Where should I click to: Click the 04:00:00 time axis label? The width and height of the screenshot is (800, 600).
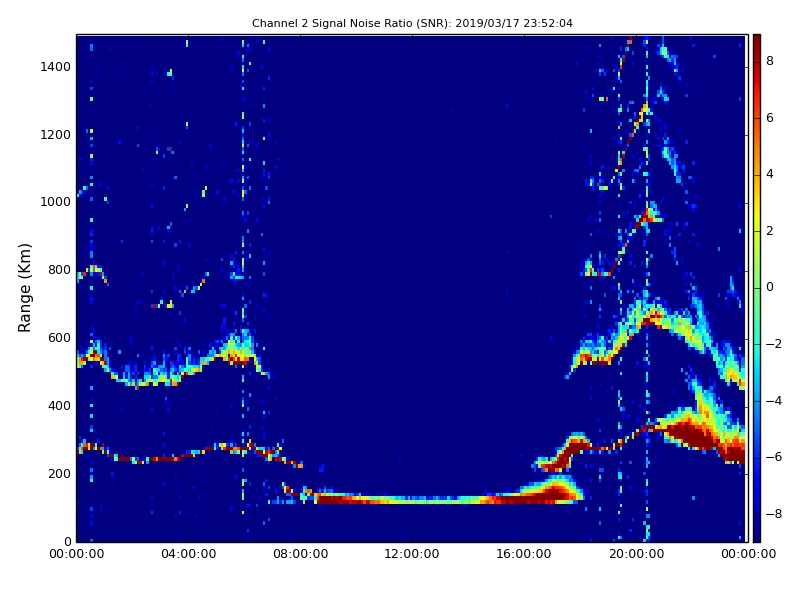tap(189, 554)
